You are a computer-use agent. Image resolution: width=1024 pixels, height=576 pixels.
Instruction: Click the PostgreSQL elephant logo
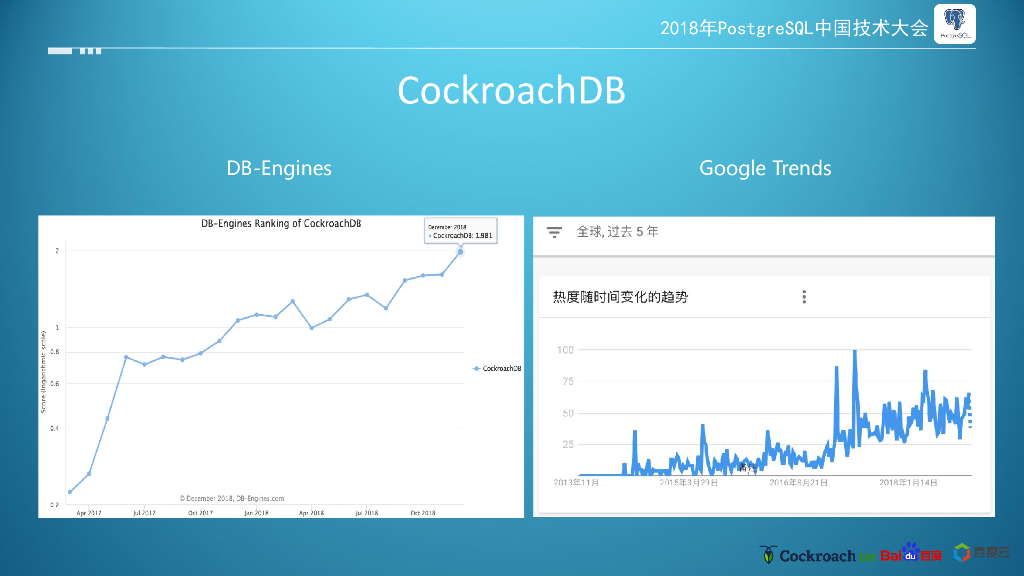pyautogui.click(x=955, y=24)
